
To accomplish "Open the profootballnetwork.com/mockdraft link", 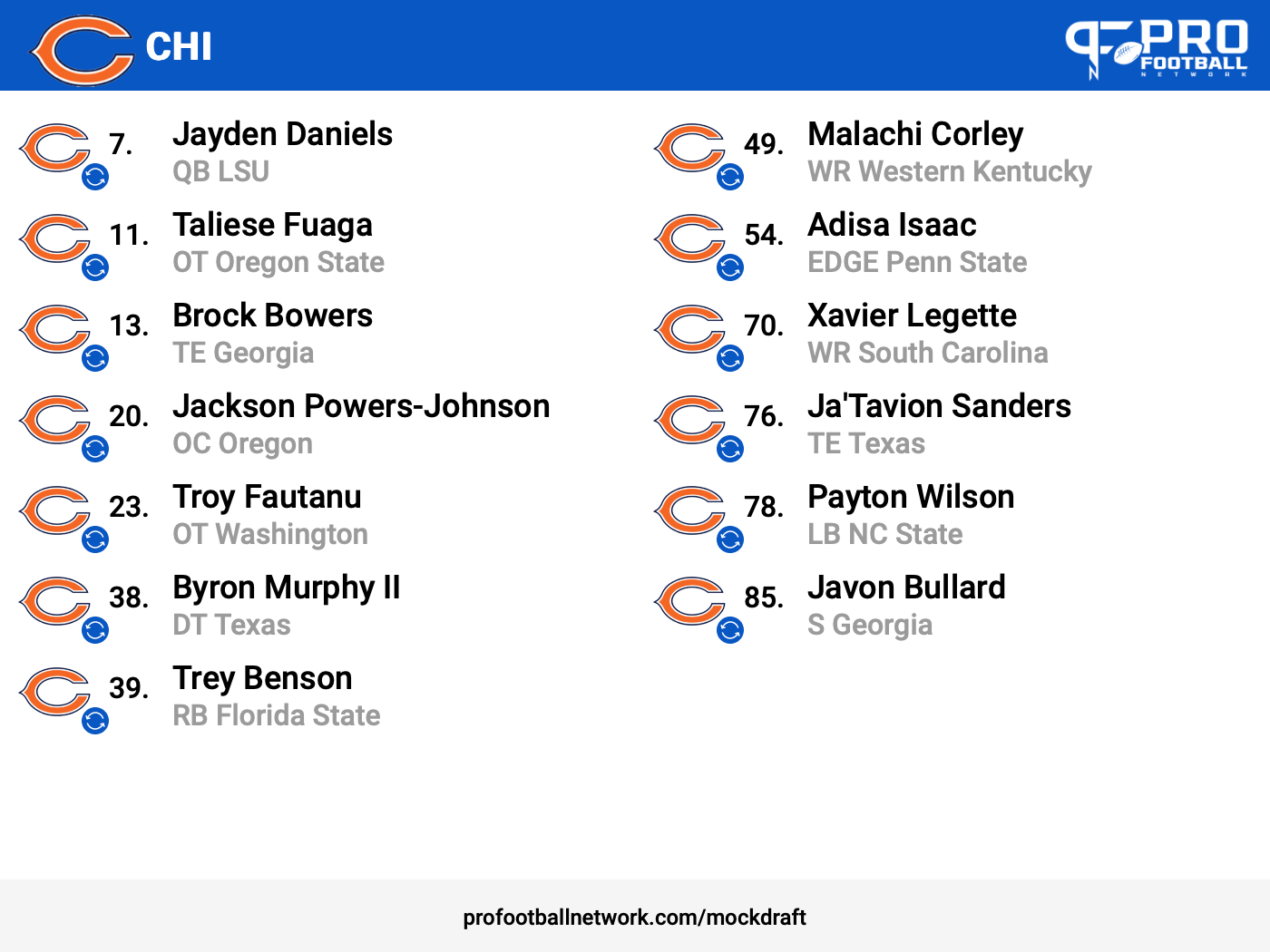I will pyautogui.click(x=634, y=918).
